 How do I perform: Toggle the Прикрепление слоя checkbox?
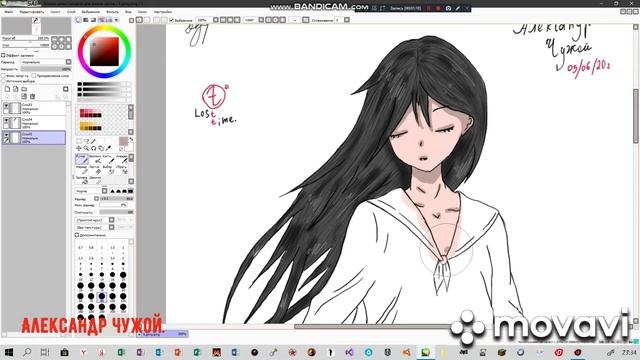coord(34,76)
